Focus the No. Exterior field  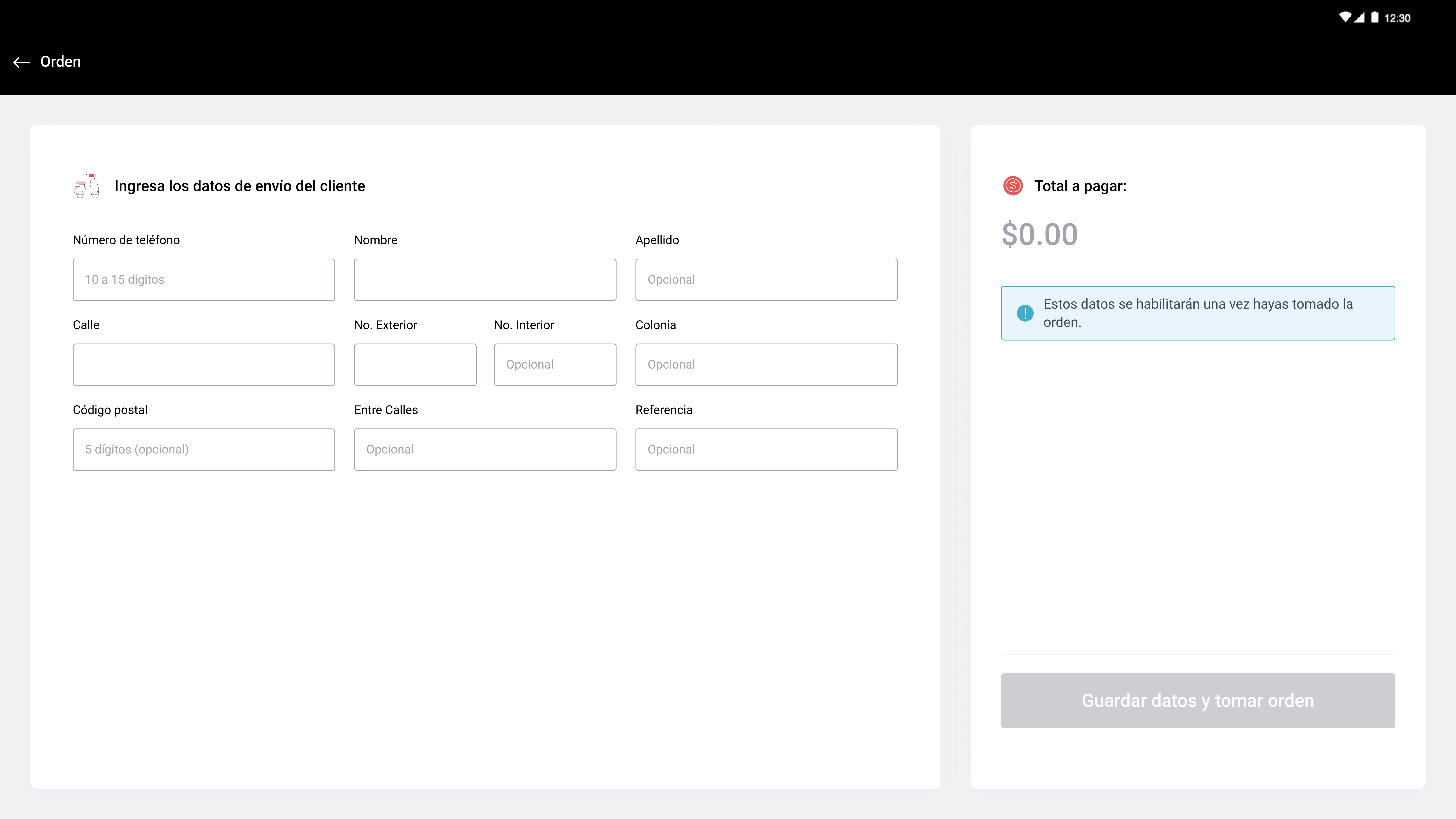tap(415, 365)
